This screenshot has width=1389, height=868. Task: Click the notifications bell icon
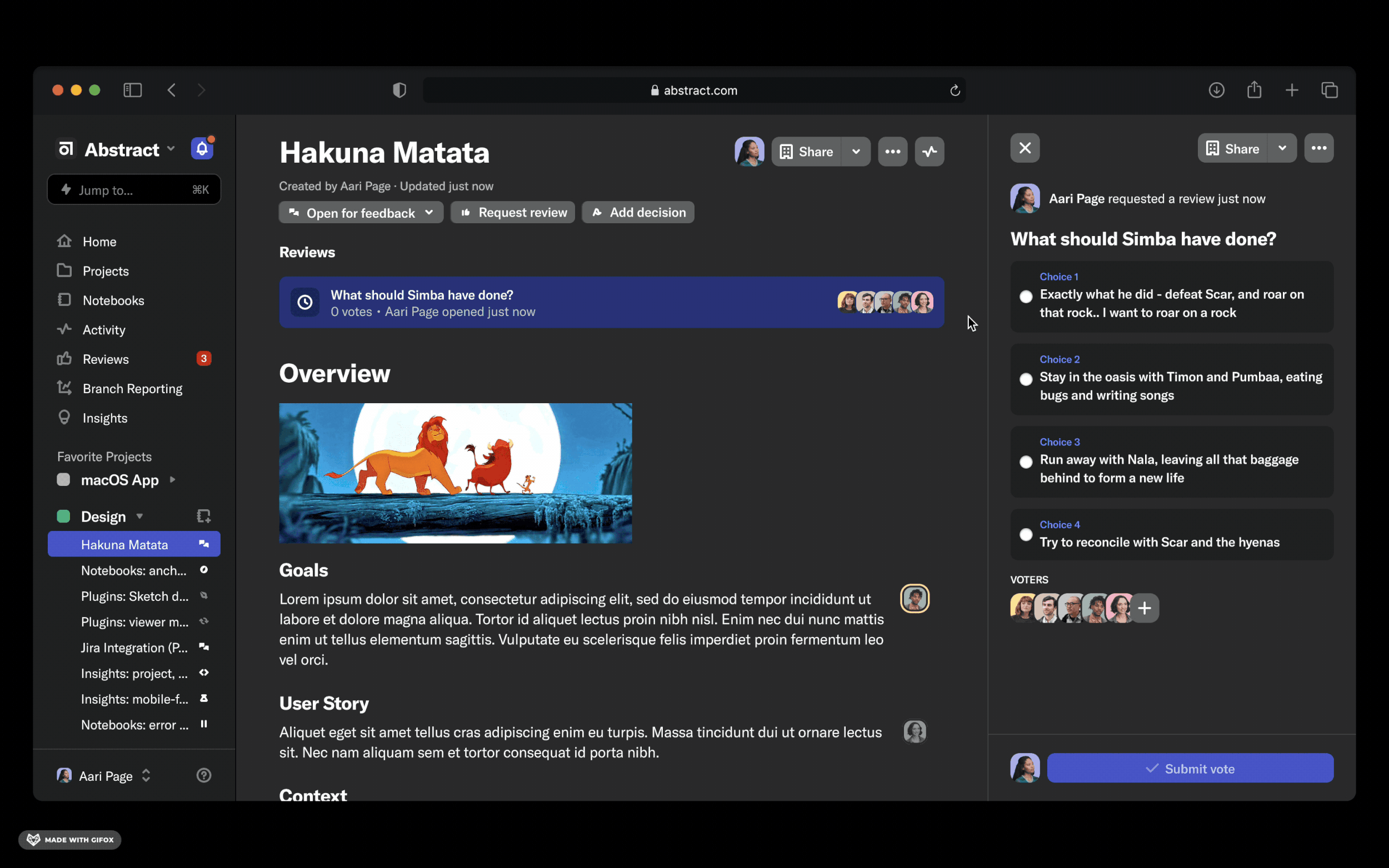pos(202,149)
